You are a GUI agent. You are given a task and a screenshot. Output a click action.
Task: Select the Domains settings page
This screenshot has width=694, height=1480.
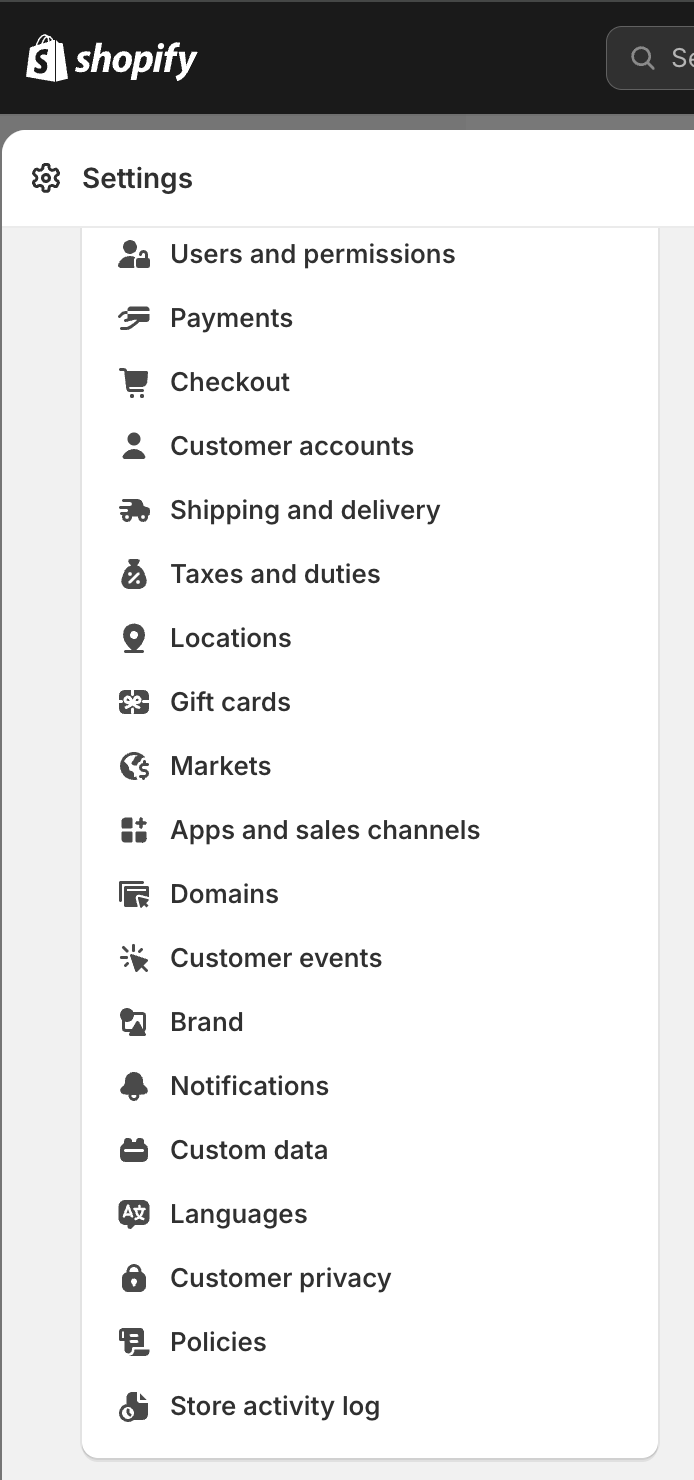click(x=224, y=894)
